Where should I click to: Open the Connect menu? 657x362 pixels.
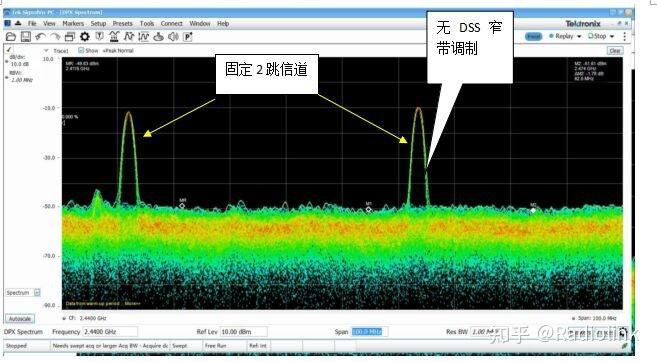click(x=172, y=23)
